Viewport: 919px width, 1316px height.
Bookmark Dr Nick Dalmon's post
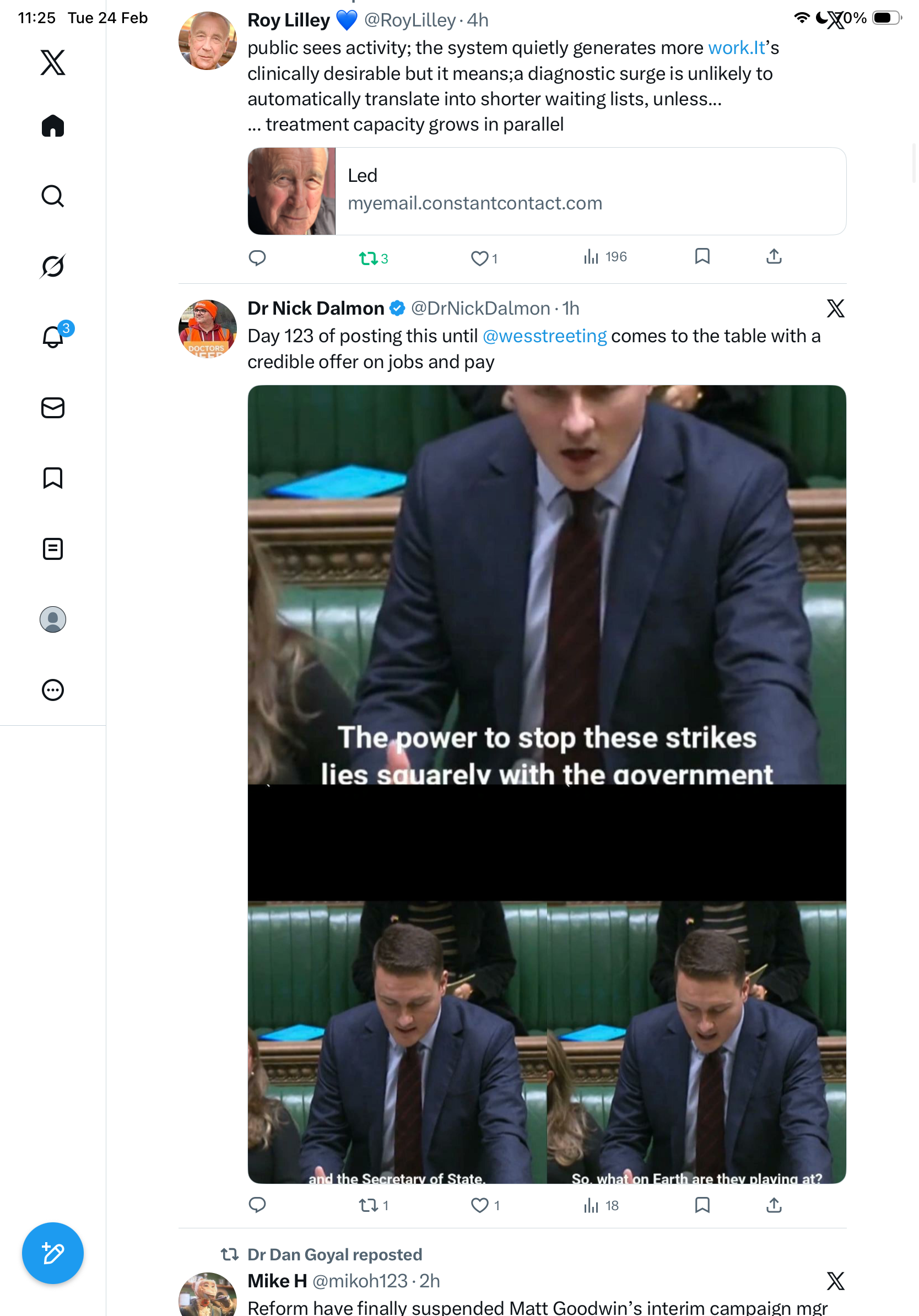coord(702,1205)
